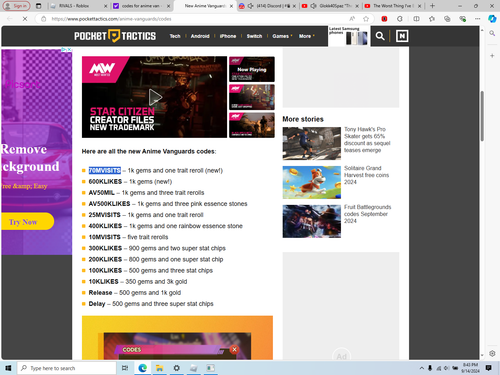Screen dimensions: 500x375
Task: Close the red X on Codes image
Action: 234,349
